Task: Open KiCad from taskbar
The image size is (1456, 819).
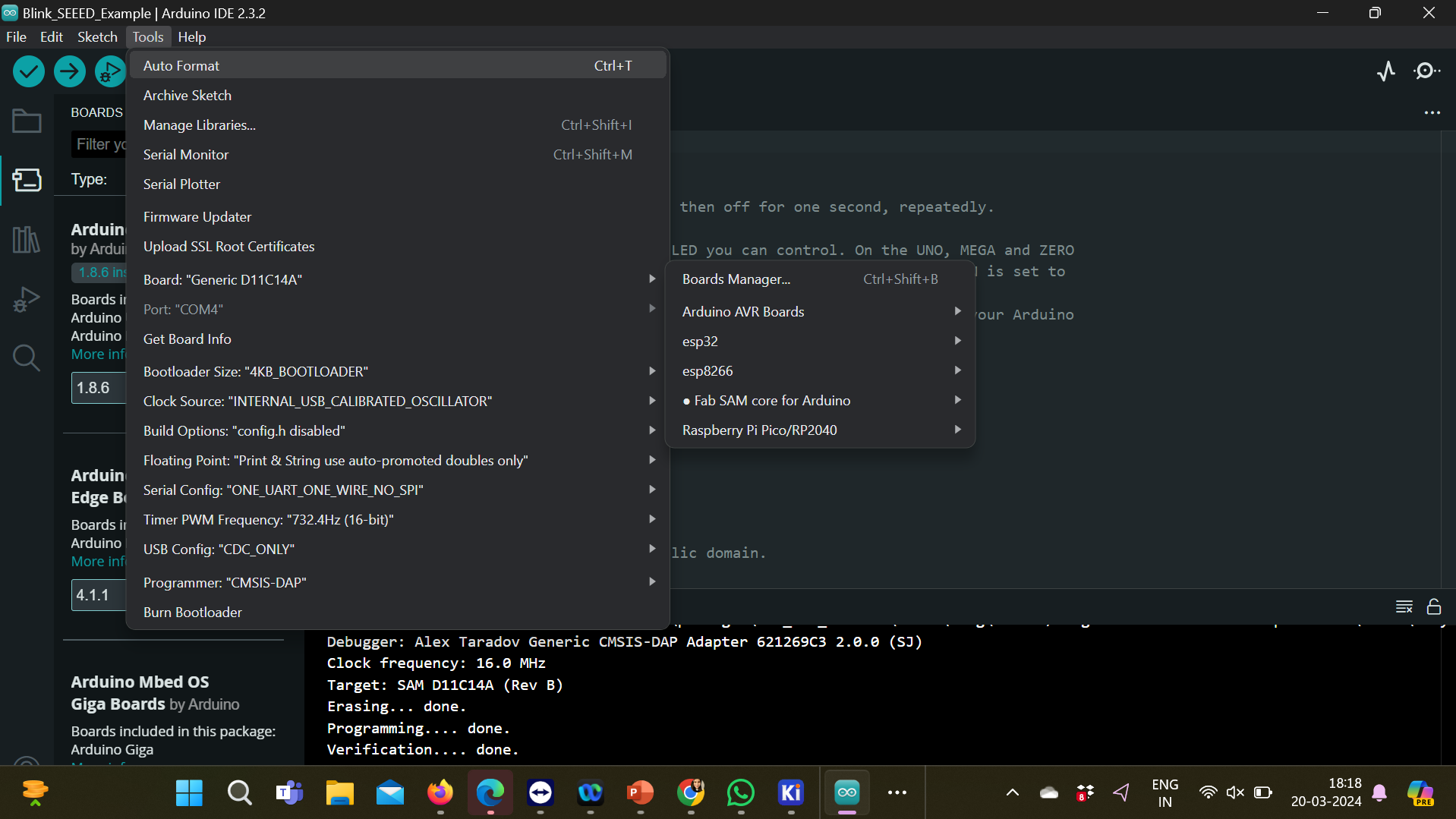Action: [790, 792]
